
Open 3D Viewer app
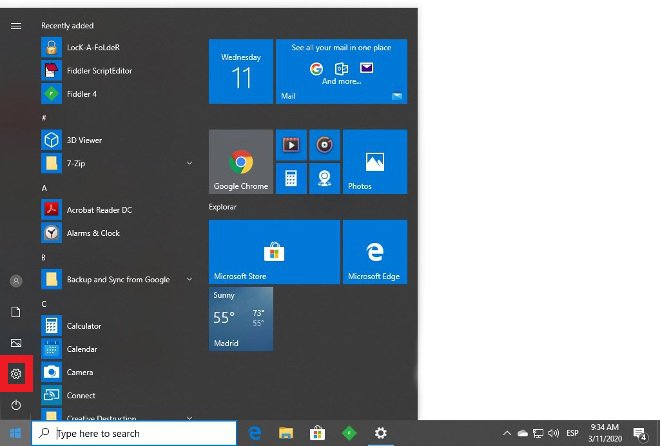click(116, 140)
